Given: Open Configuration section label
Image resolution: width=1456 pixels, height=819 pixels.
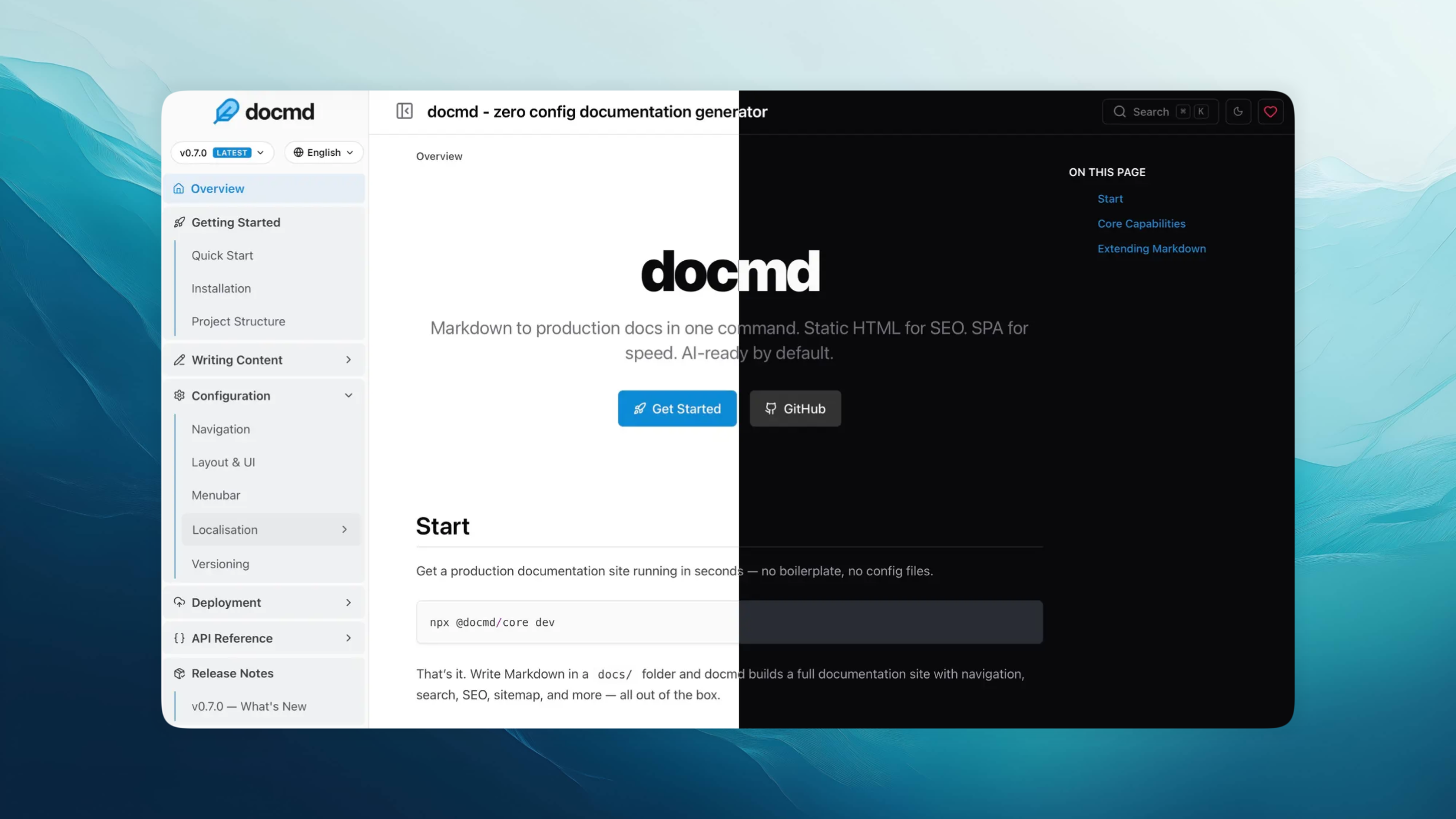Looking at the screenshot, I should click(231, 395).
